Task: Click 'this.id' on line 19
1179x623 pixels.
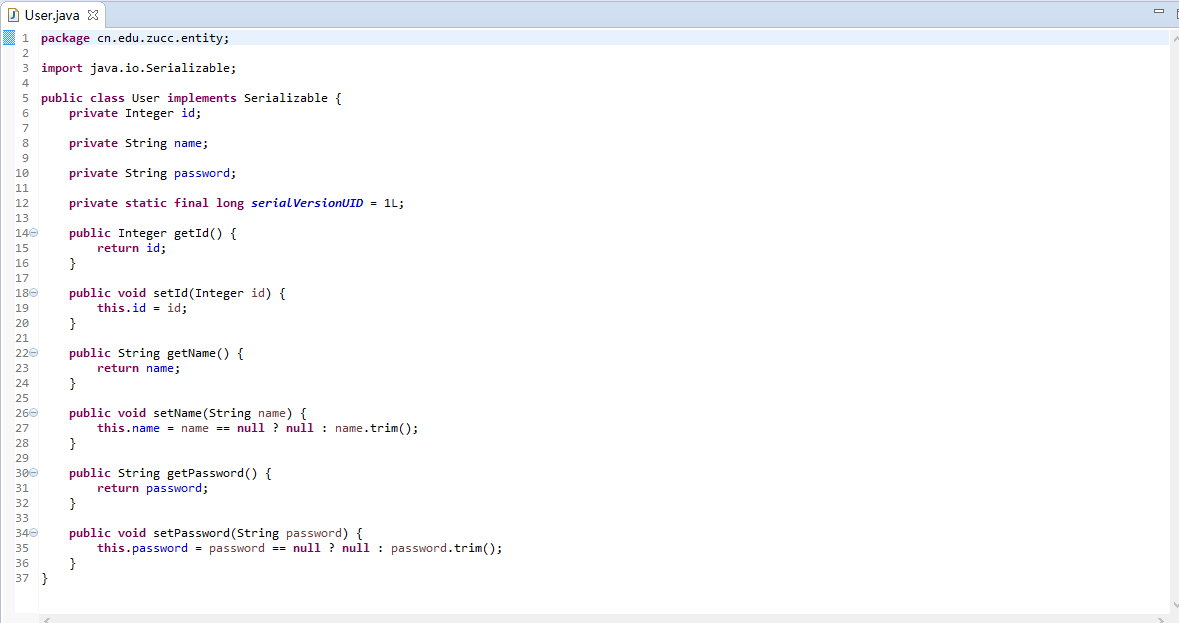Action: pos(121,308)
